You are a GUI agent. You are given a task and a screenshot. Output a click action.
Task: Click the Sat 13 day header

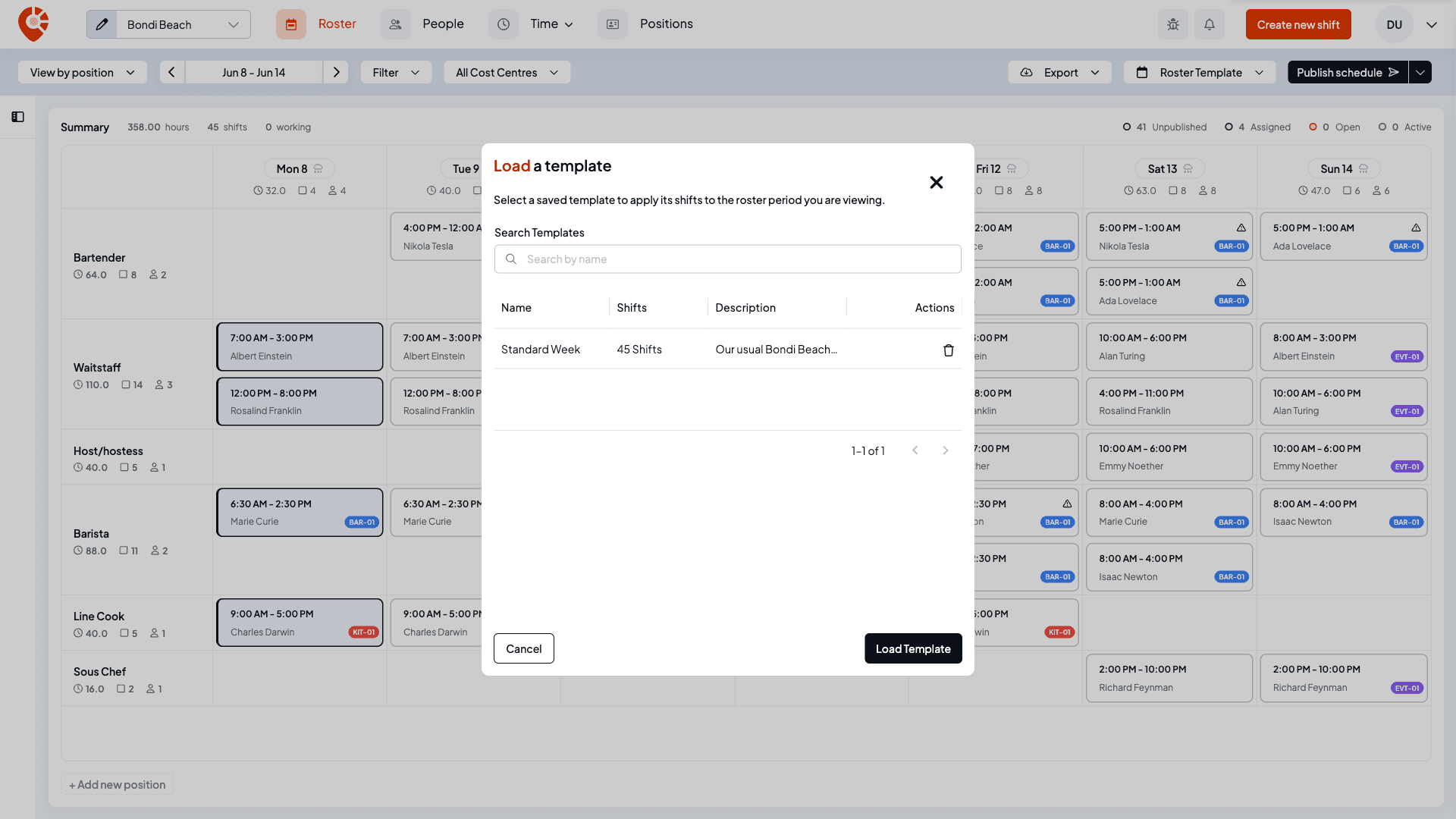coord(1169,168)
